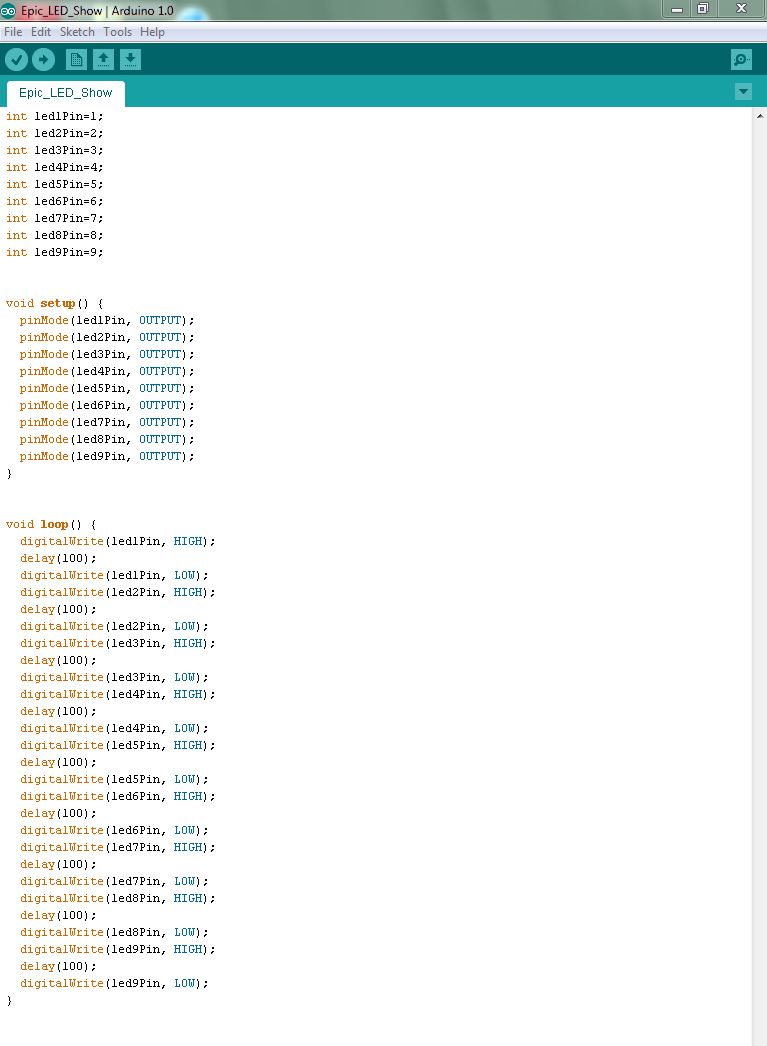This screenshot has height=1046, width=767.
Task: Open the Serial Monitor icon
Action: click(x=741, y=60)
